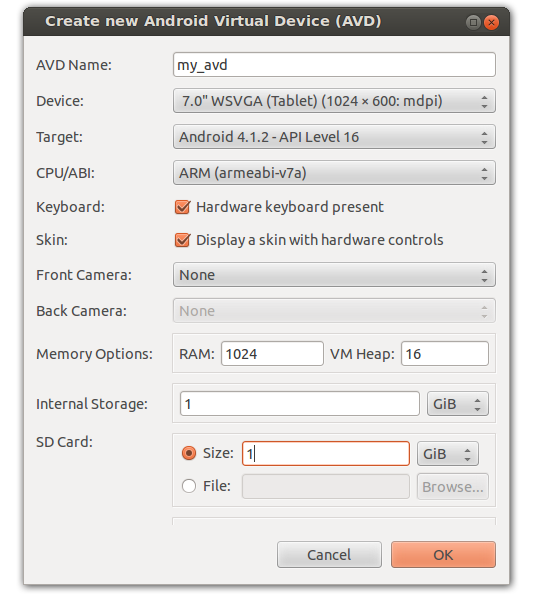This screenshot has width=538, height=600.
Task: Open the Target dropdown showing Android 4.1.2
Action: point(334,137)
